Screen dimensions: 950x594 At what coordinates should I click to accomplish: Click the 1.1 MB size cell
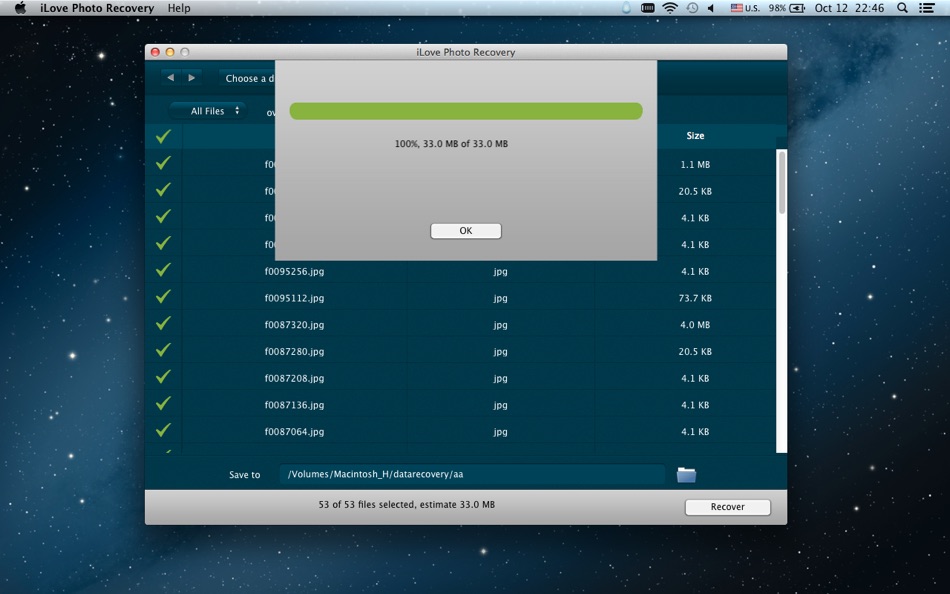click(x=695, y=164)
